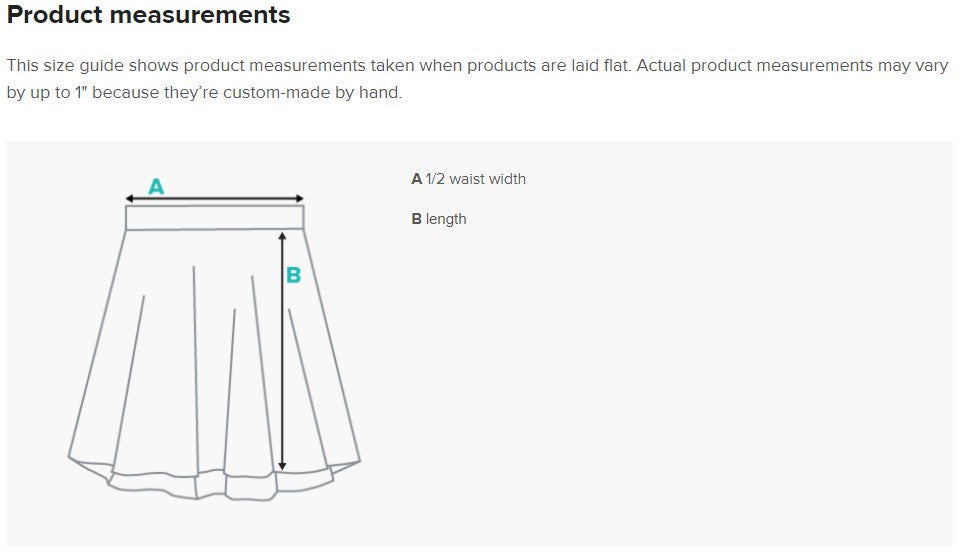Image resolution: width=962 pixels, height=560 pixels.
Task: Click the leftmost pleat line on the skirt
Action: (130, 380)
